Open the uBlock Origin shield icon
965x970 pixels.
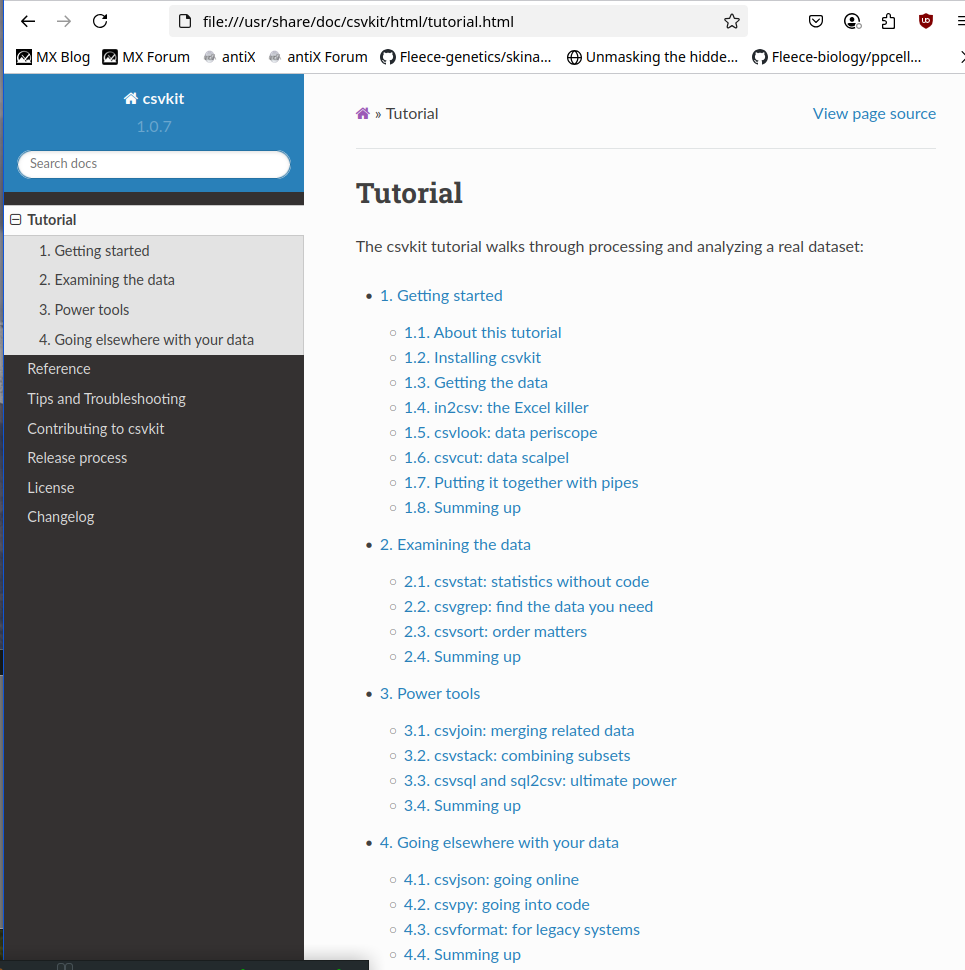click(x=925, y=22)
